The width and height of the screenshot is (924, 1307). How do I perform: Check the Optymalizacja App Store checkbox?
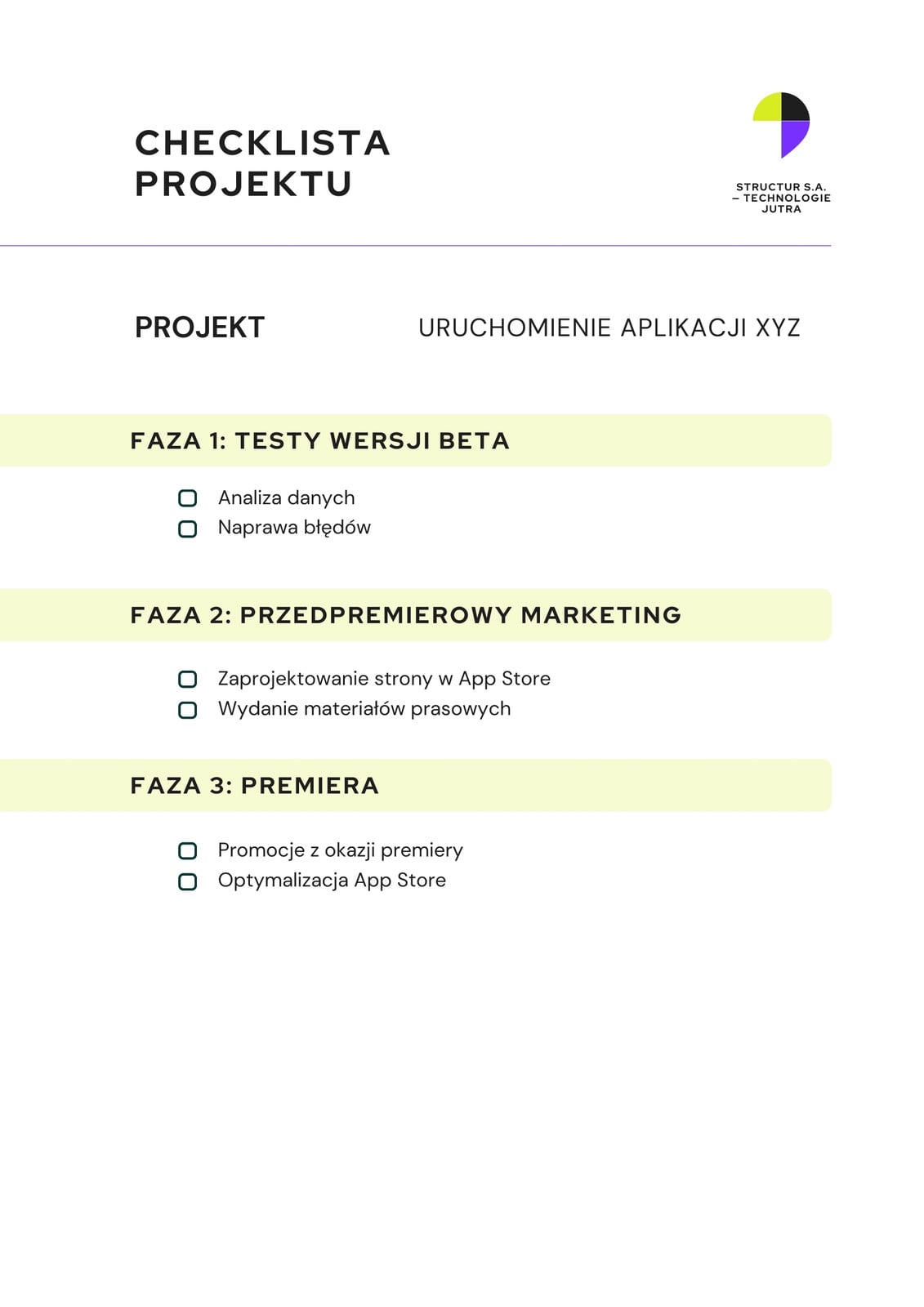pyautogui.click(x=187, y=881)
